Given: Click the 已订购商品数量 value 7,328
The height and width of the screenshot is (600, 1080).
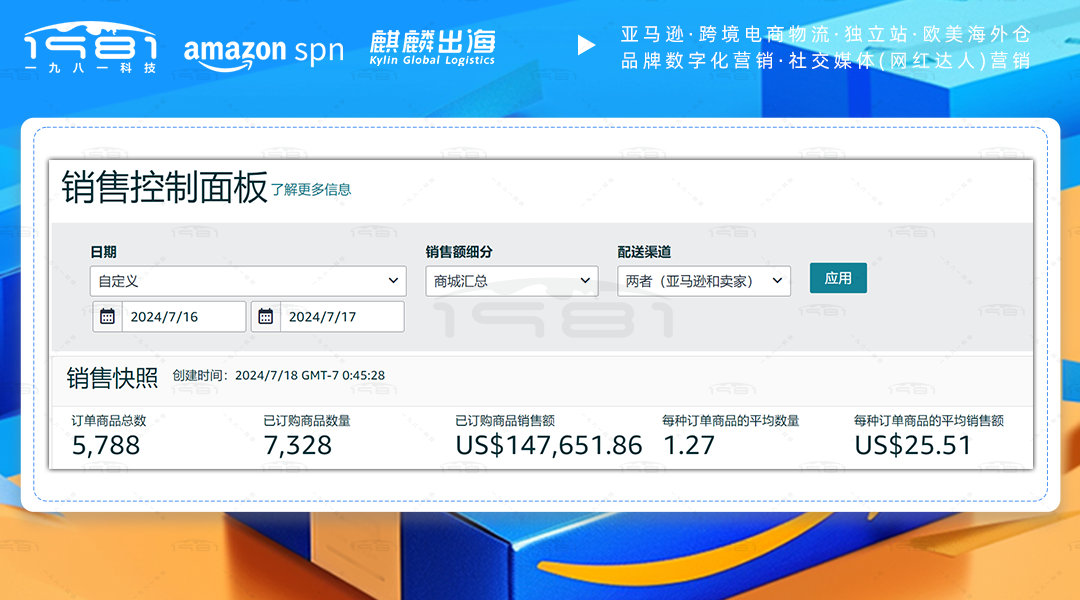Looking at the screenshot, I should [298, 446].
